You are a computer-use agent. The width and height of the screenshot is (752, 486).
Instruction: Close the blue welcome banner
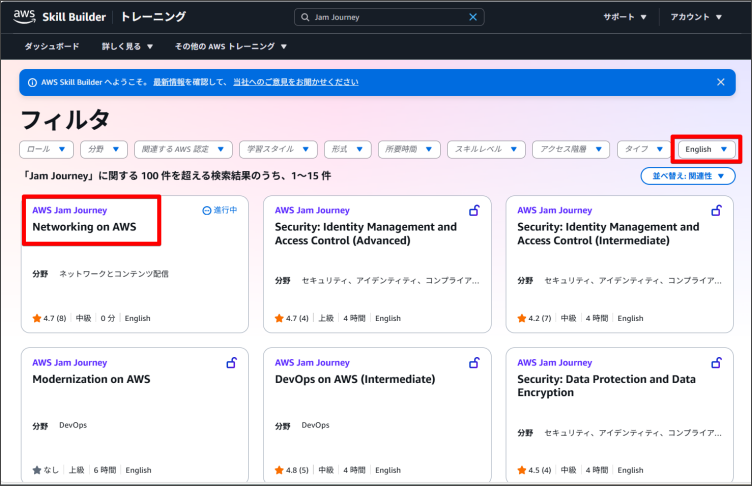[721, 82]
